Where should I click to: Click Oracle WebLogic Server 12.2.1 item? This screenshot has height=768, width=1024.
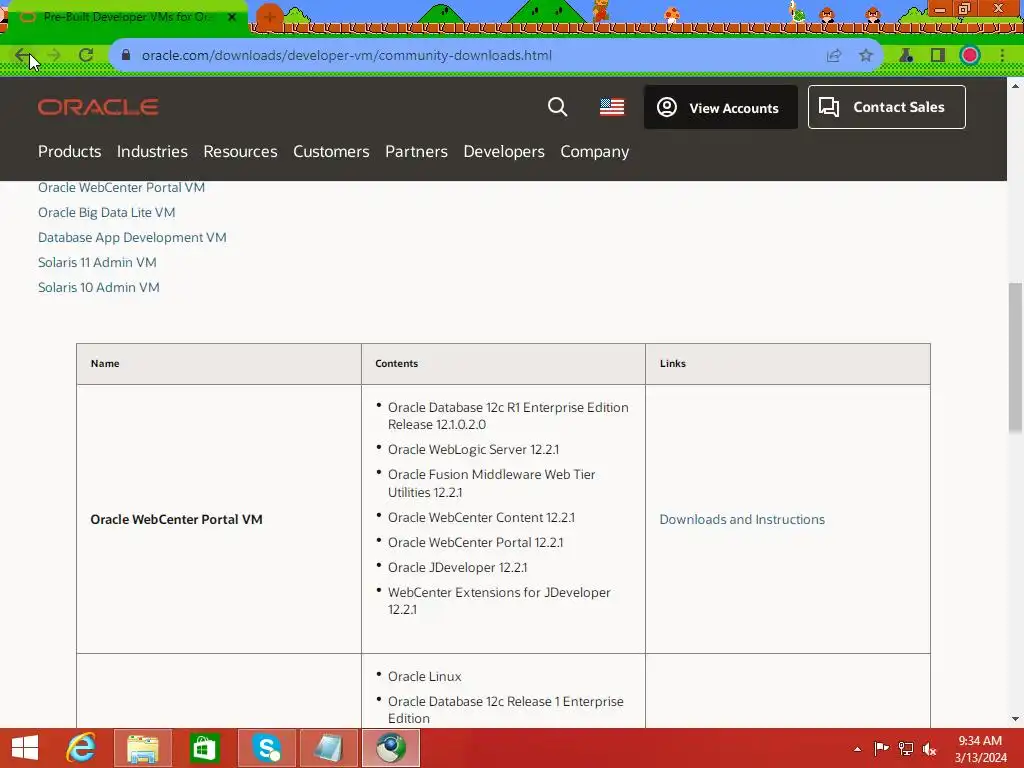pos(473,449)
